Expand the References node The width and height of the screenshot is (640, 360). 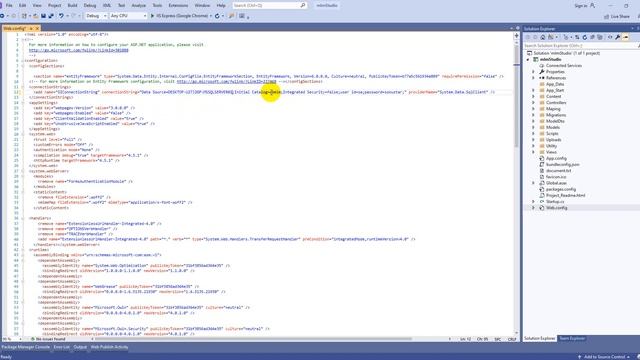point(533,78)
